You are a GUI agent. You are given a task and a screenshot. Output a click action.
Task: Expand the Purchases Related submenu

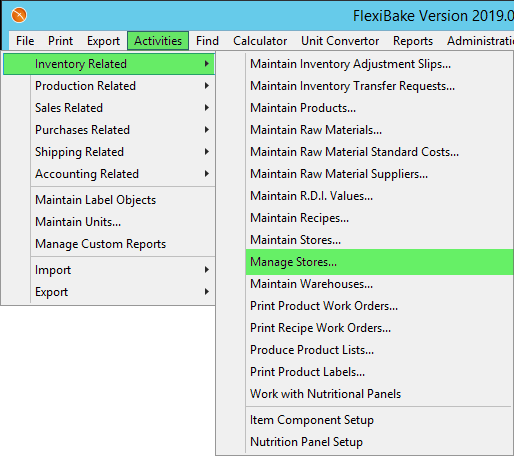click(x=109, y=130)
